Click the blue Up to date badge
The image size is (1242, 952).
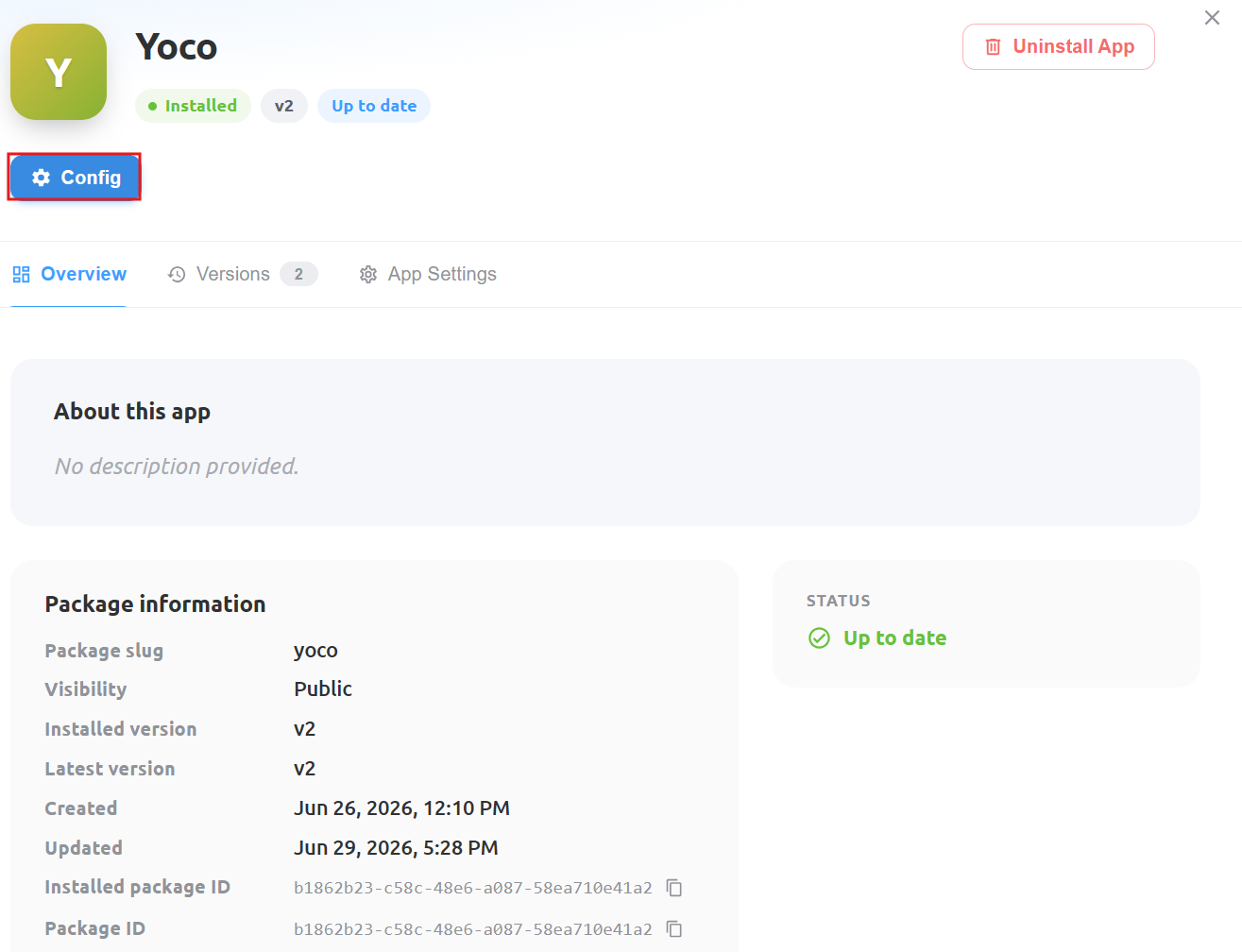374,106
